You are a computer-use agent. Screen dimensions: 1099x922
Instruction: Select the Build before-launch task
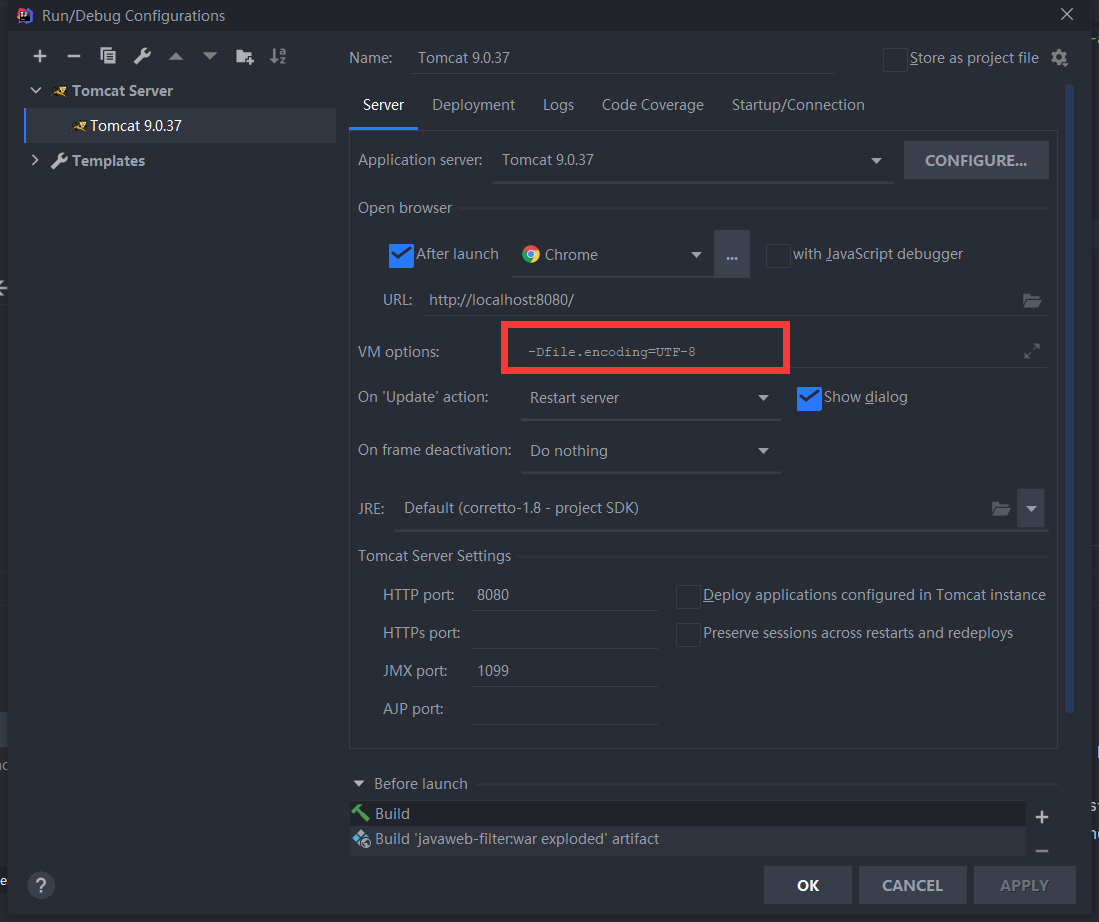pyautogui.click(x=688, y=813)
